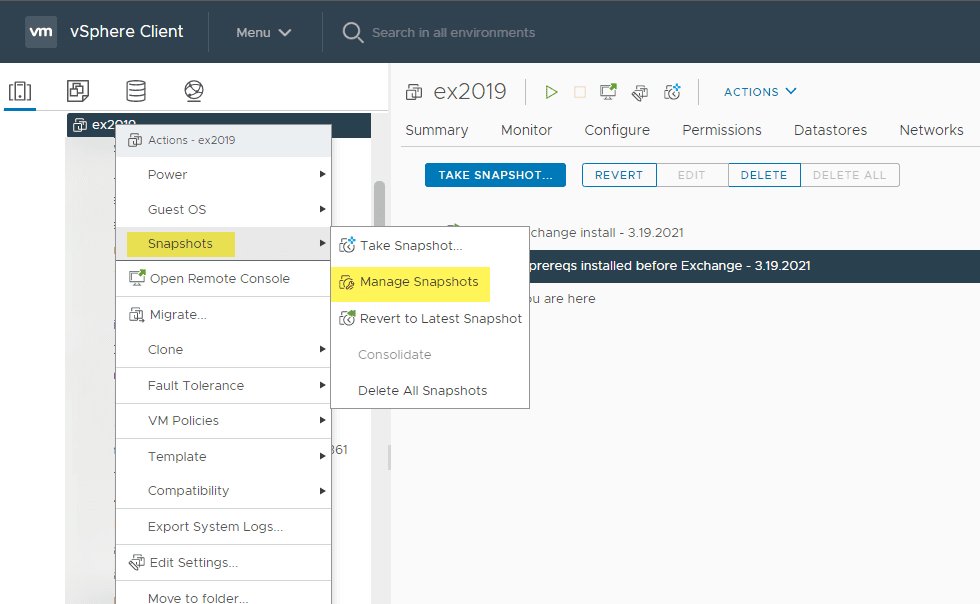Choose Manage Snapshots from submenu
980x604 pixels.
click(x=430, y=282)
